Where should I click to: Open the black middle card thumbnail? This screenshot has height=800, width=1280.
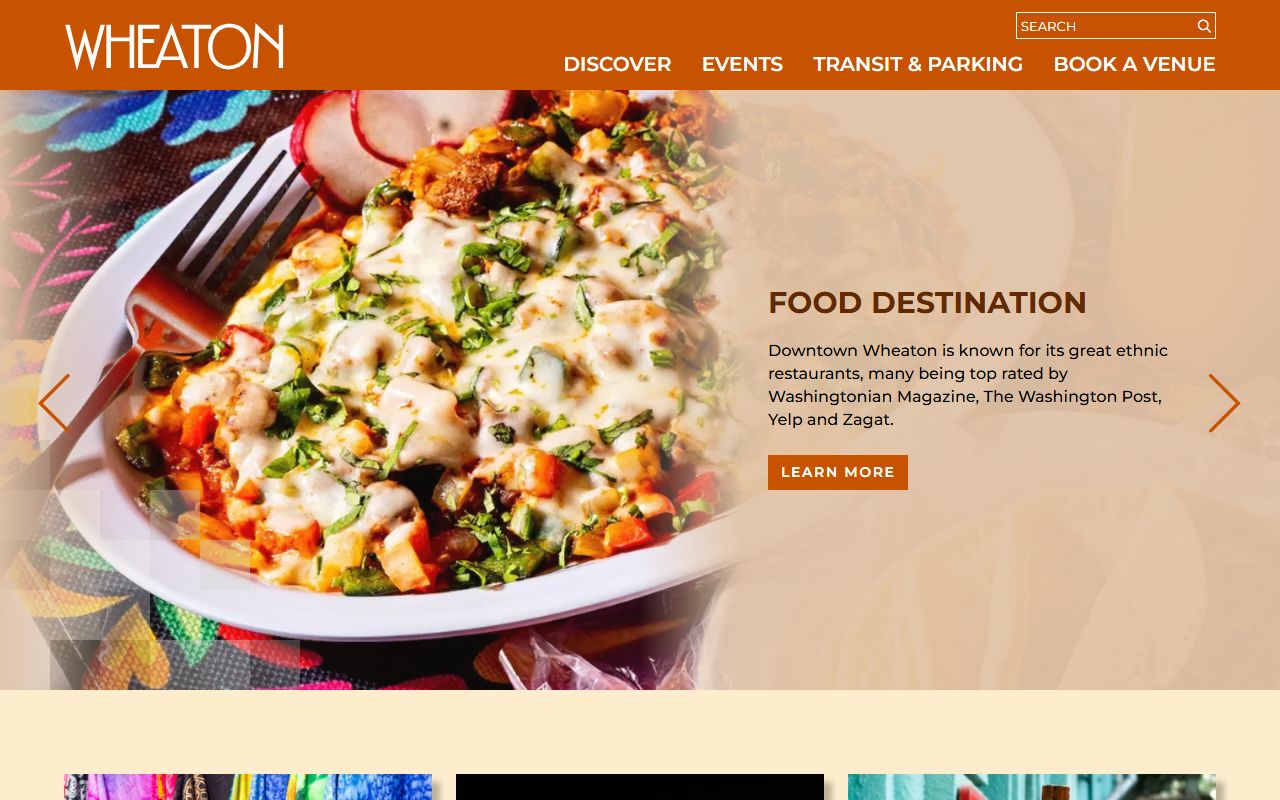tap(640, 787)
